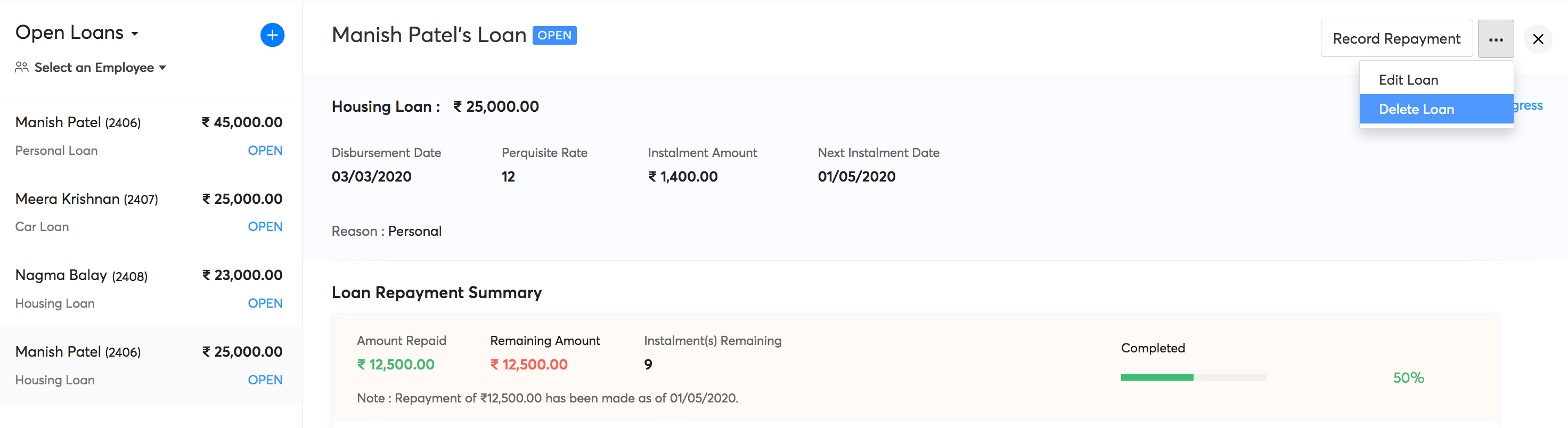
Task: Choose Edit Loan from the menu
Action: click(1408, 80)
